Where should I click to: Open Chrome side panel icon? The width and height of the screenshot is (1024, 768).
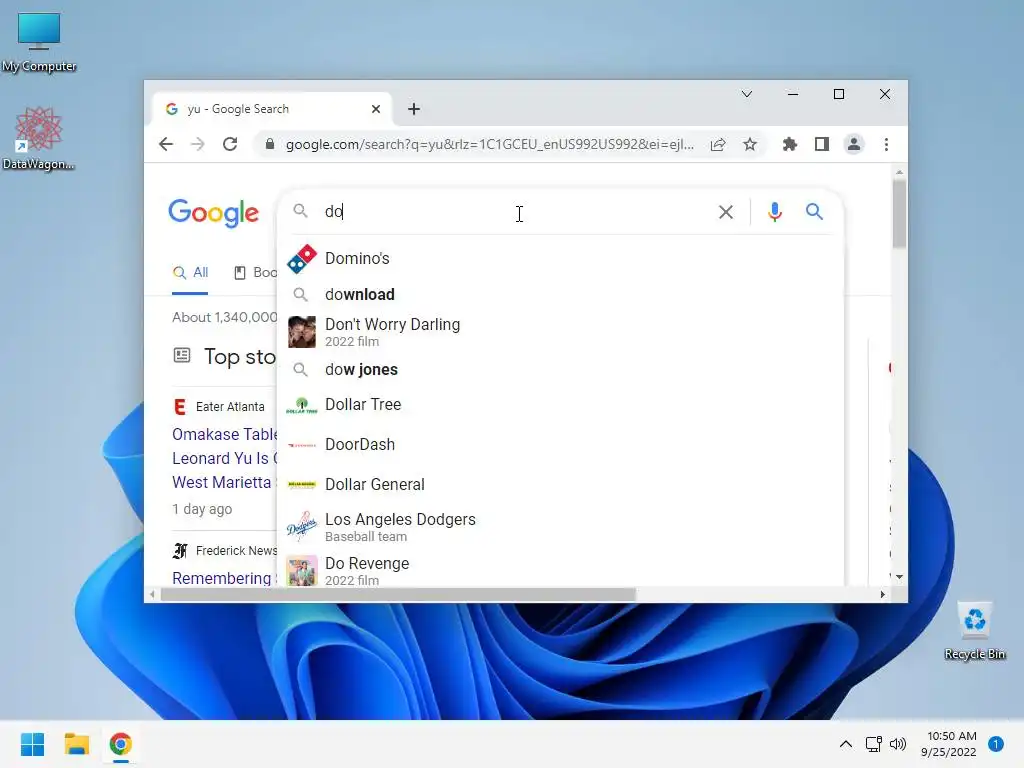click(822, 144)
